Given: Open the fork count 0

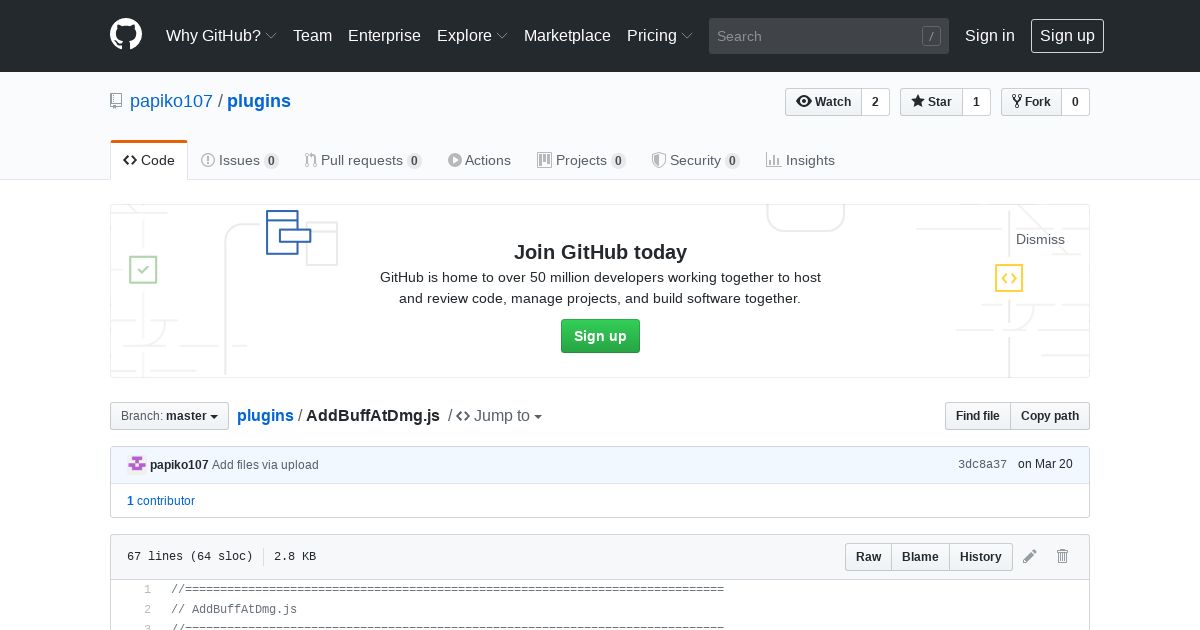Looking at the screenshot, I should tap(1075, 102).
